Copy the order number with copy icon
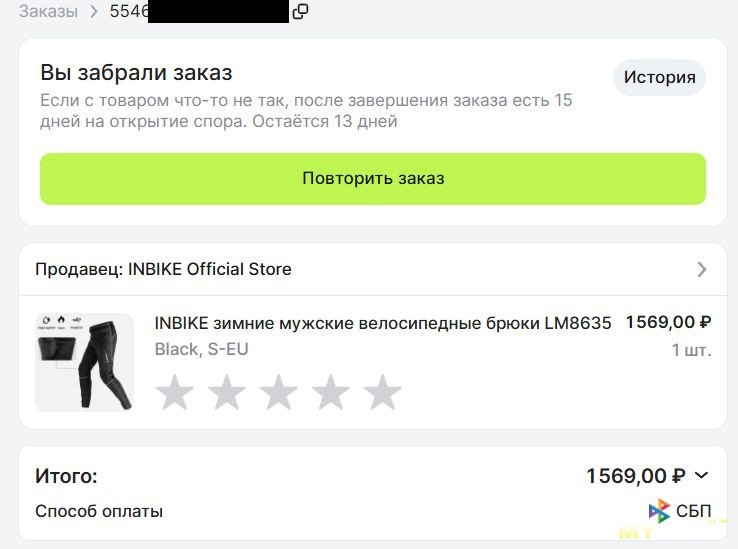738x549 pixels. [300, 11]
